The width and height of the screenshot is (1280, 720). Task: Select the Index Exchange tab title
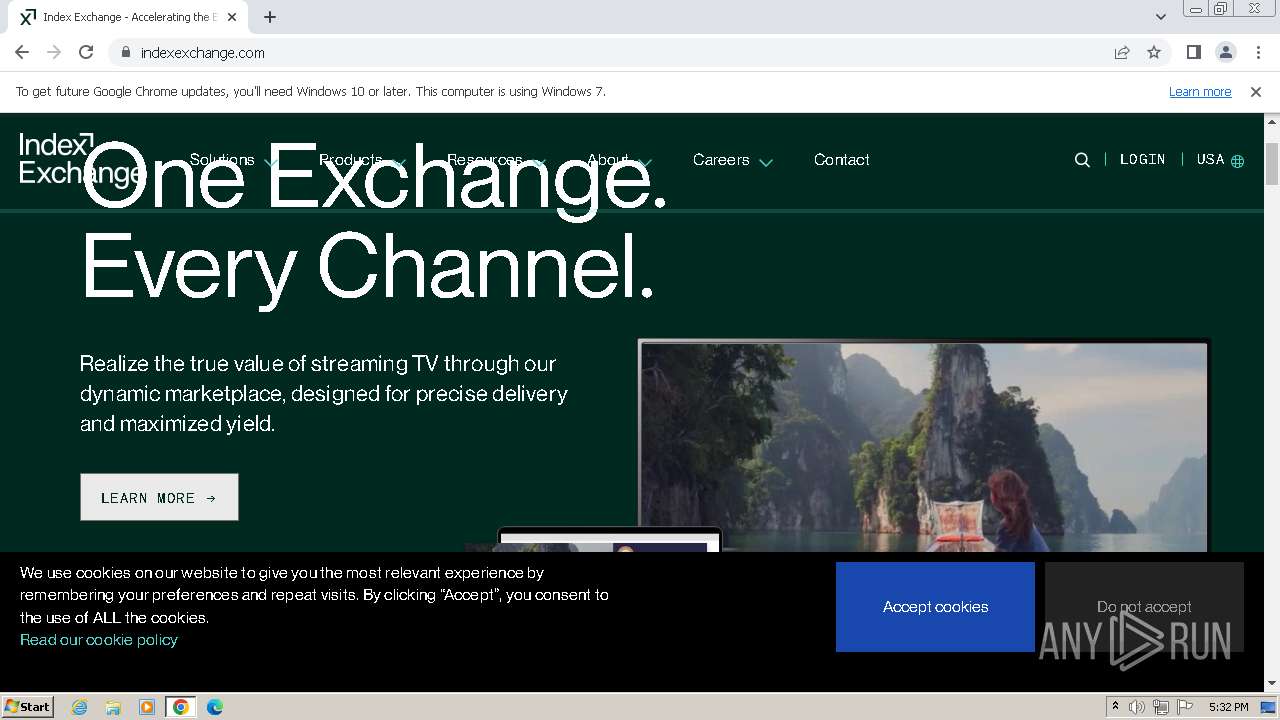(x=130, y=17)
